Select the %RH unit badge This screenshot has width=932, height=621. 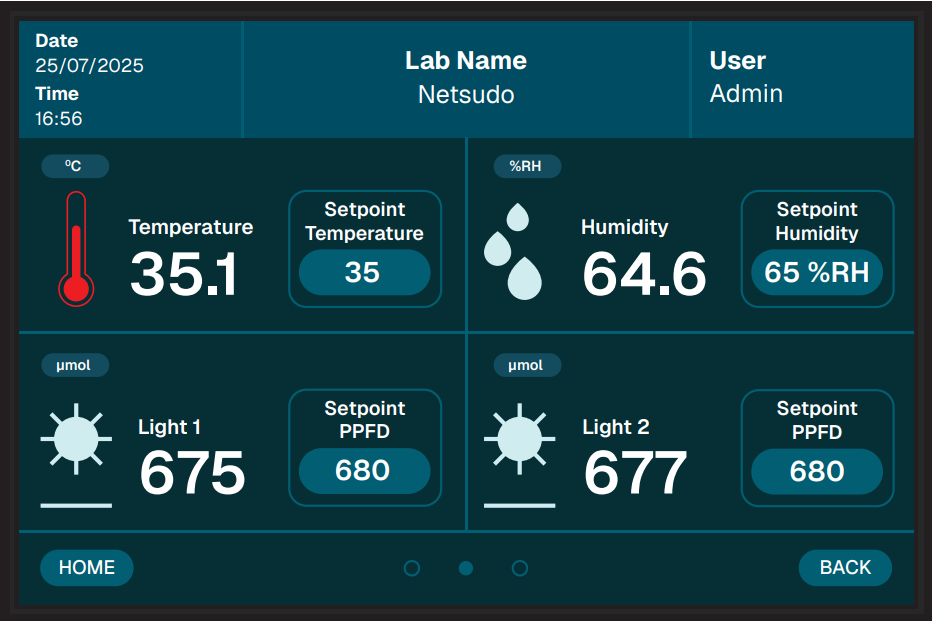click(527, 166)
